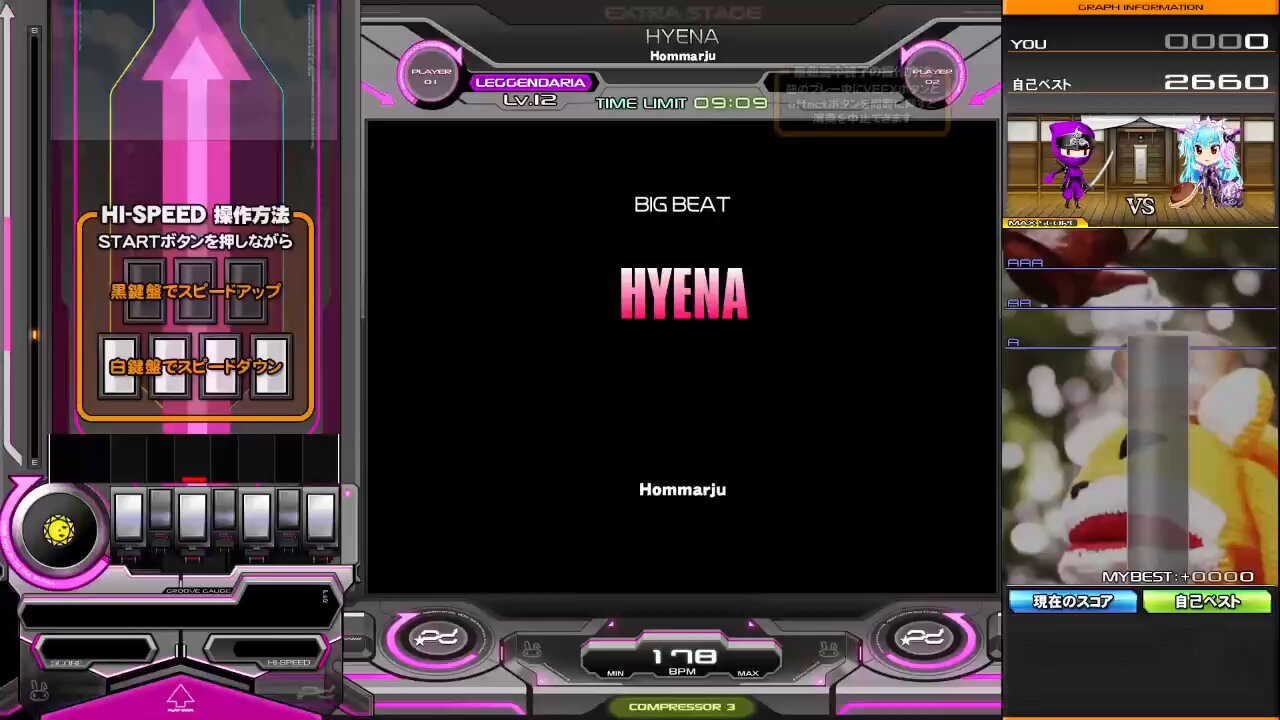Click the rabbit icon below the SCORE label
Viewport: 1280px width, 720px height.
(x=40, y=690)
